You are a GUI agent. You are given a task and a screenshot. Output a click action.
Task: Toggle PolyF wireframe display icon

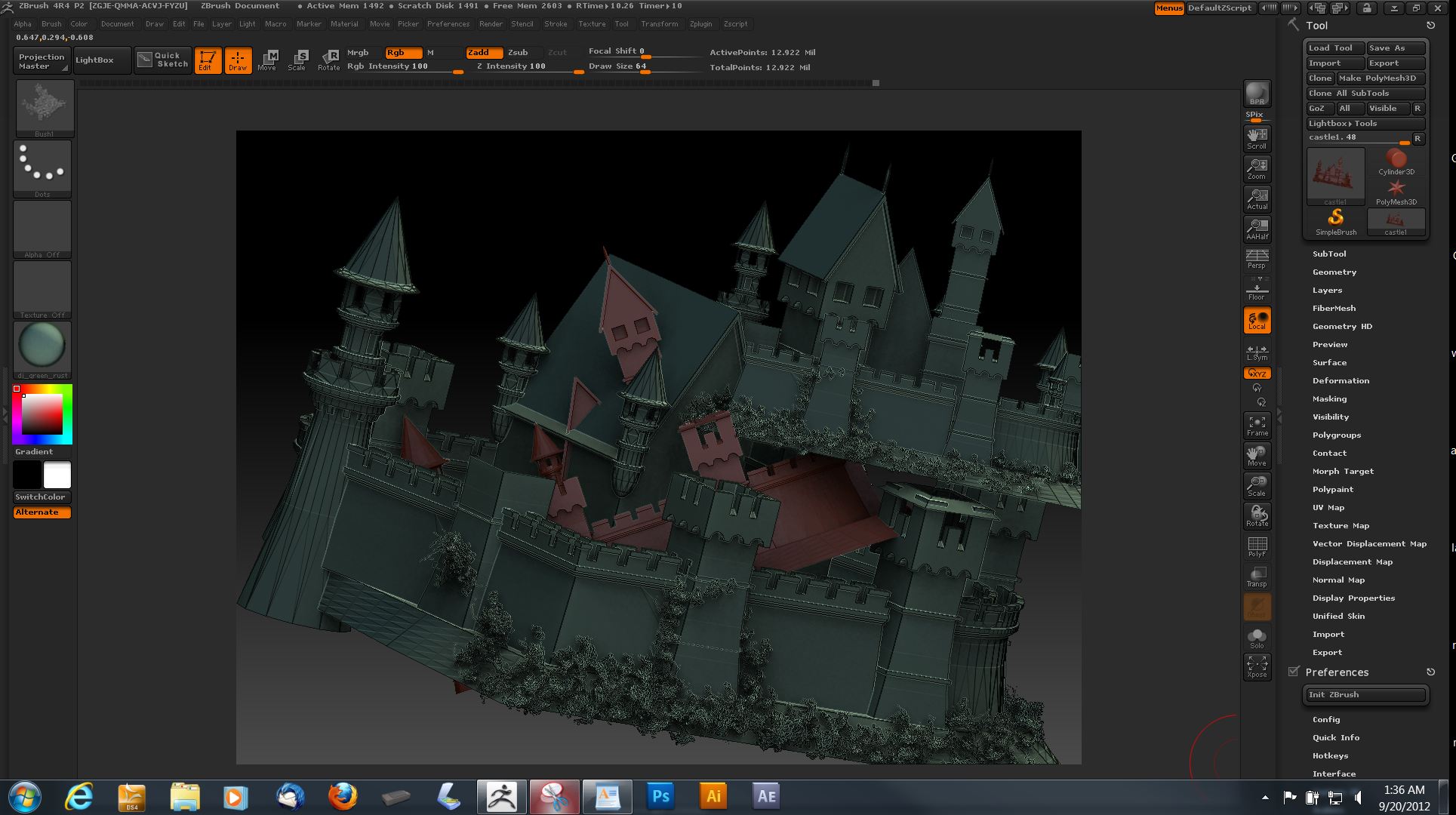click(x=1257, y=546)
